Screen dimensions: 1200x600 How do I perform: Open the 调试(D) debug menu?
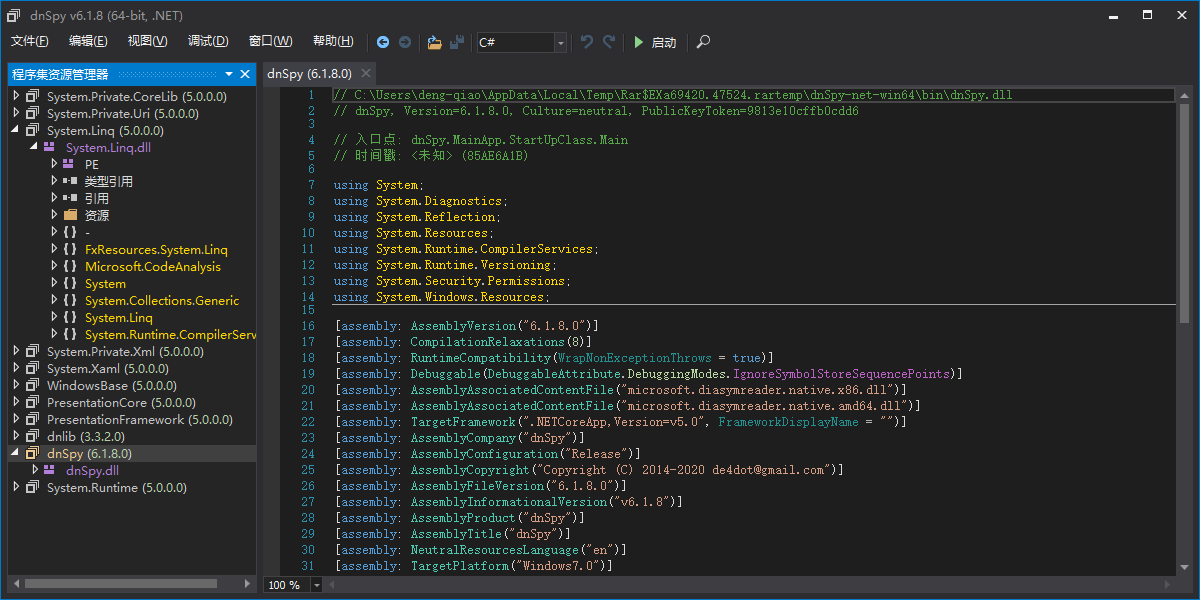click(208, 41)
